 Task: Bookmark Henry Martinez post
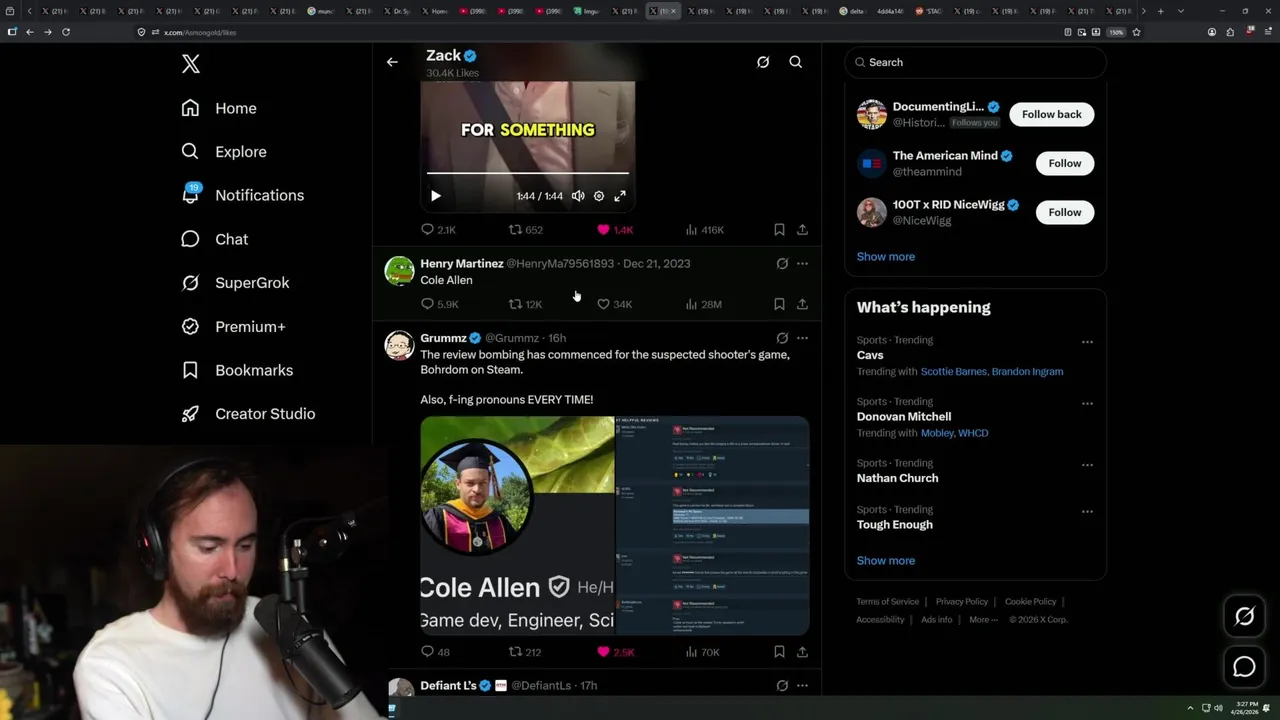click(779, 304)
